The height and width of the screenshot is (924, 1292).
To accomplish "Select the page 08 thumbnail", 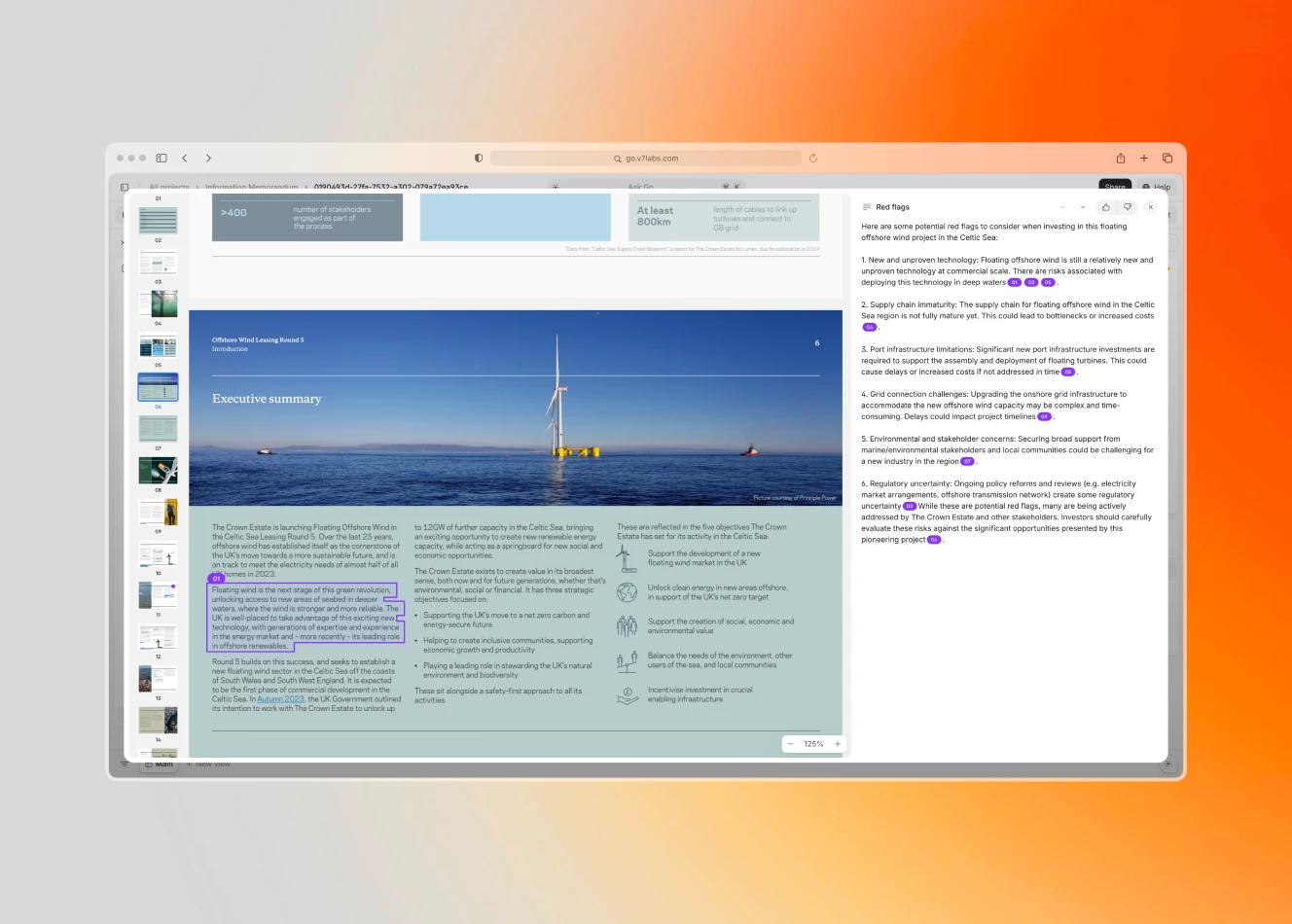I will pyautogui.click(x=158, y=471).
